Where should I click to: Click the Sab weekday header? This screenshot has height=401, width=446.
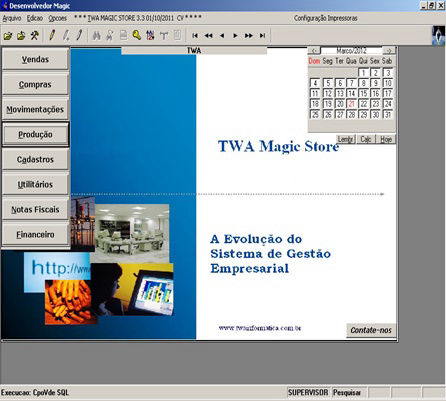tap(387, 61)
